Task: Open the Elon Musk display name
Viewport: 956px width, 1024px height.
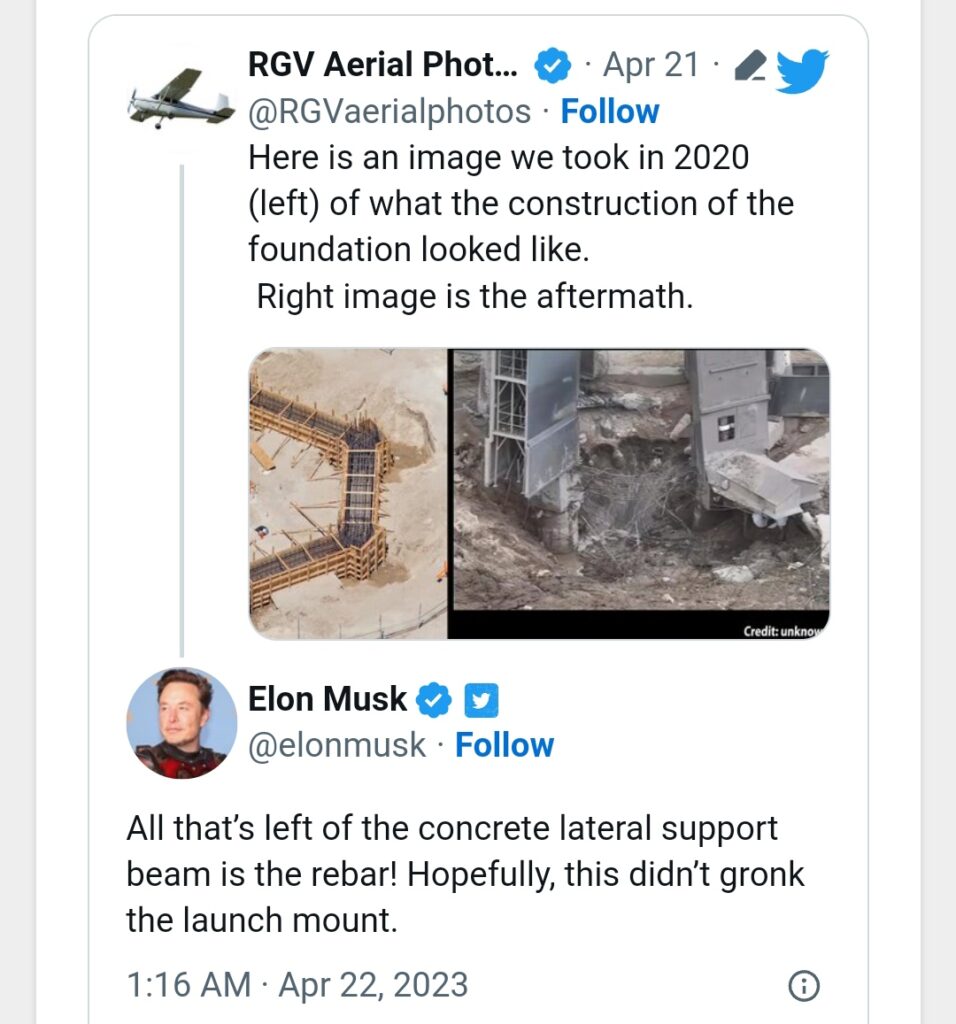Action: click(327, 700)
